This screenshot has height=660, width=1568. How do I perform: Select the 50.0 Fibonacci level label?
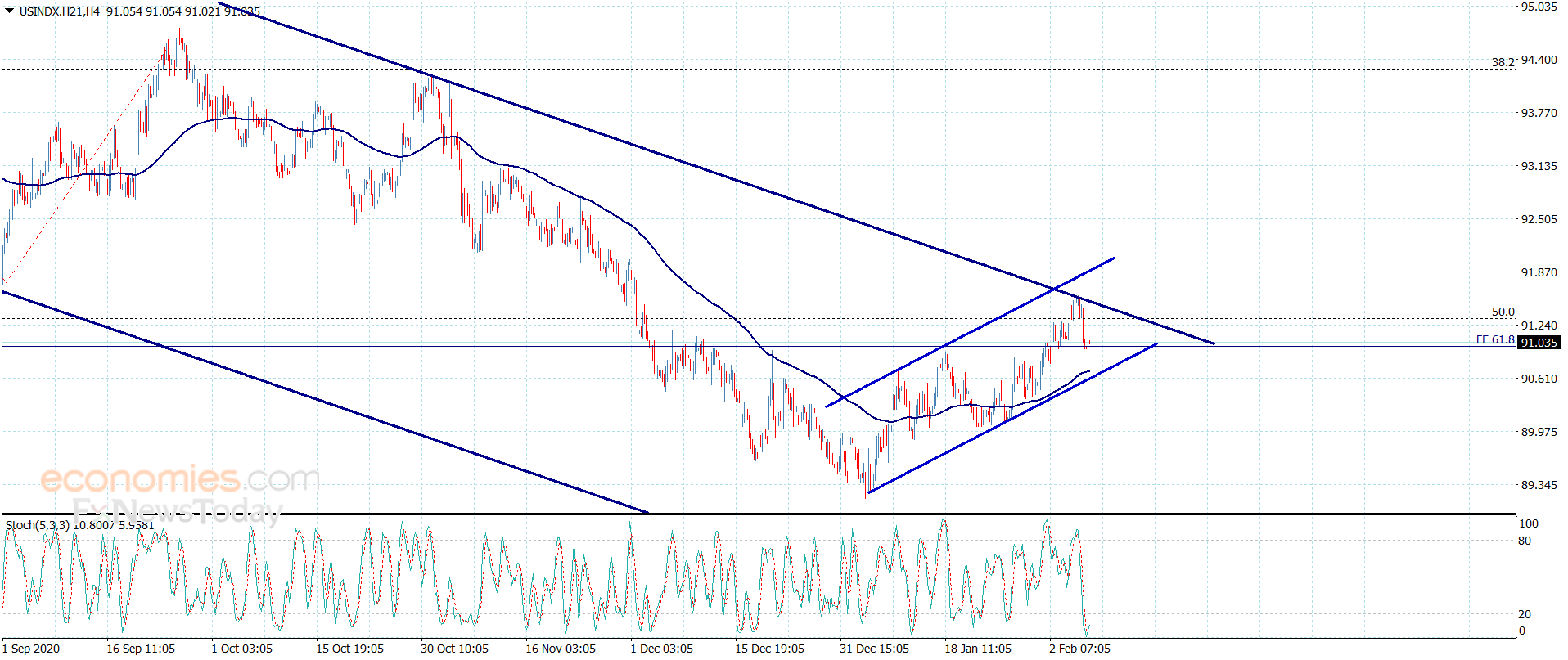point(1503,312)
